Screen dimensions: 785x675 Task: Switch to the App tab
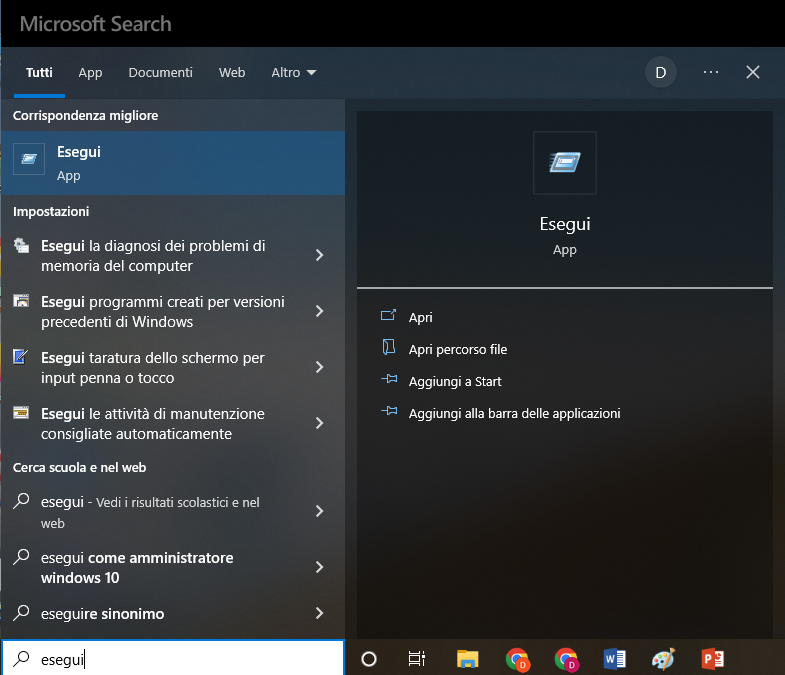point(90,73)
